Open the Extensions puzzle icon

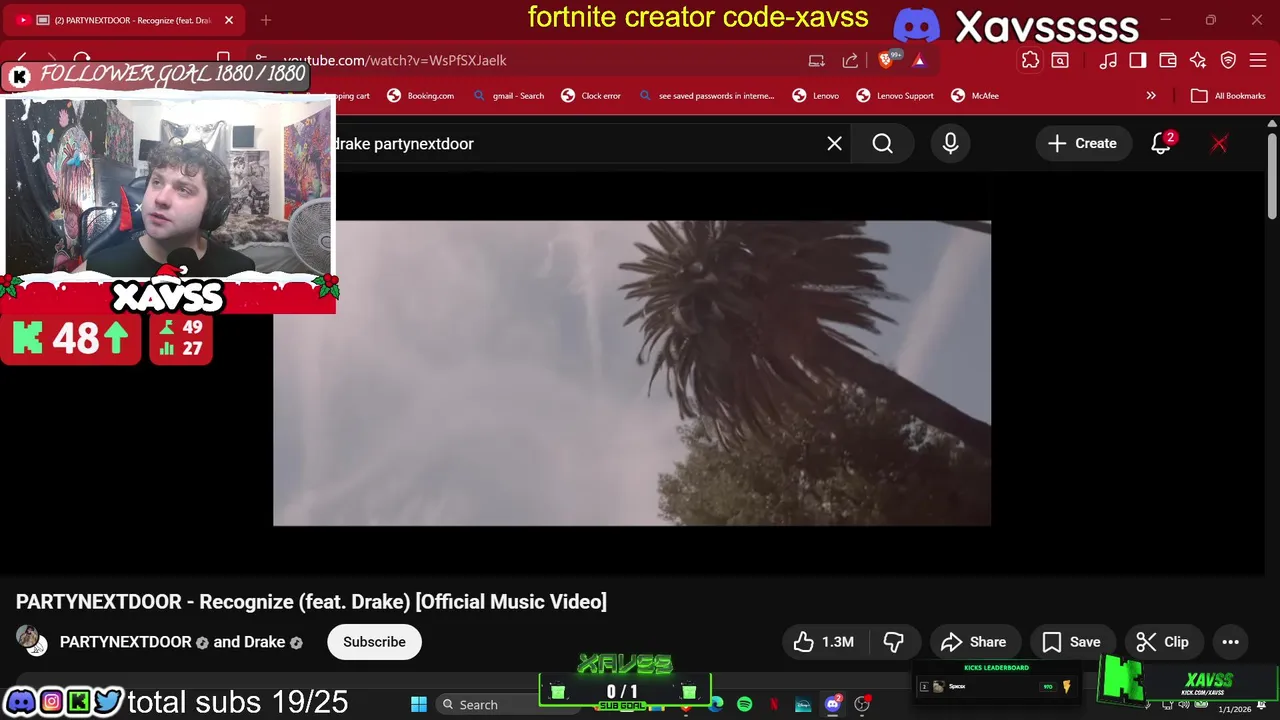[x=1030, y=60]
